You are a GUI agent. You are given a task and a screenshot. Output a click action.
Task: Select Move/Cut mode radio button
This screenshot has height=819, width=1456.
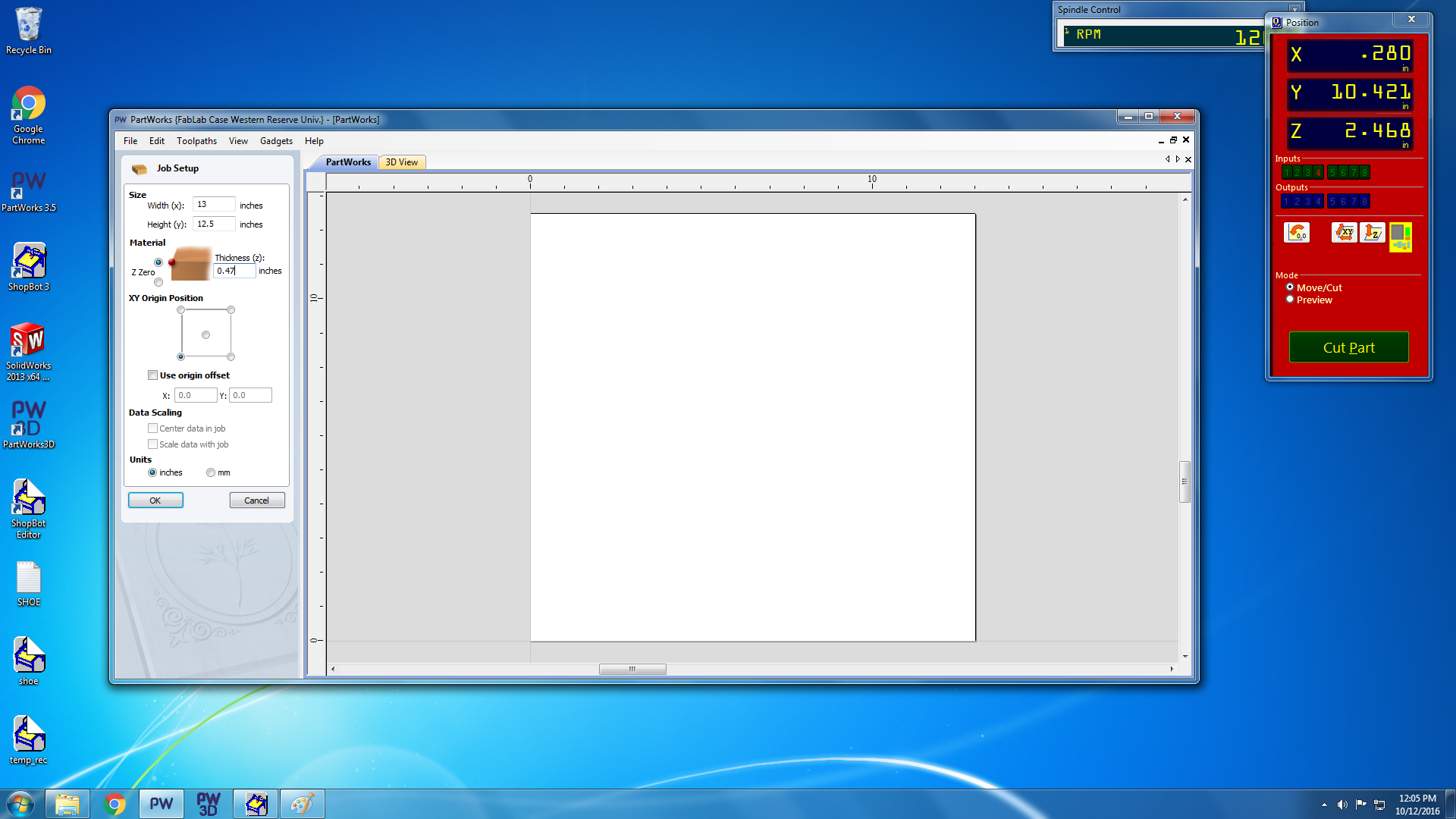click(1290, 287)
